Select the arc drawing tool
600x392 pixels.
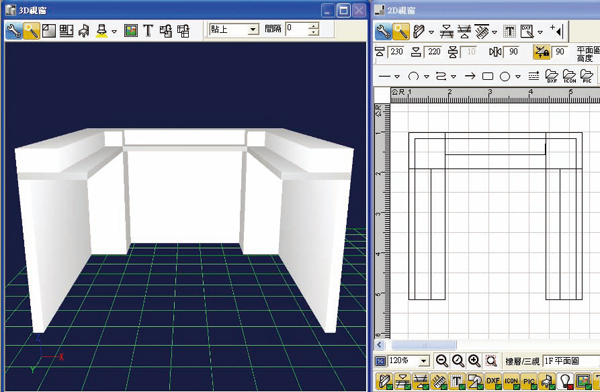[413, 76]
